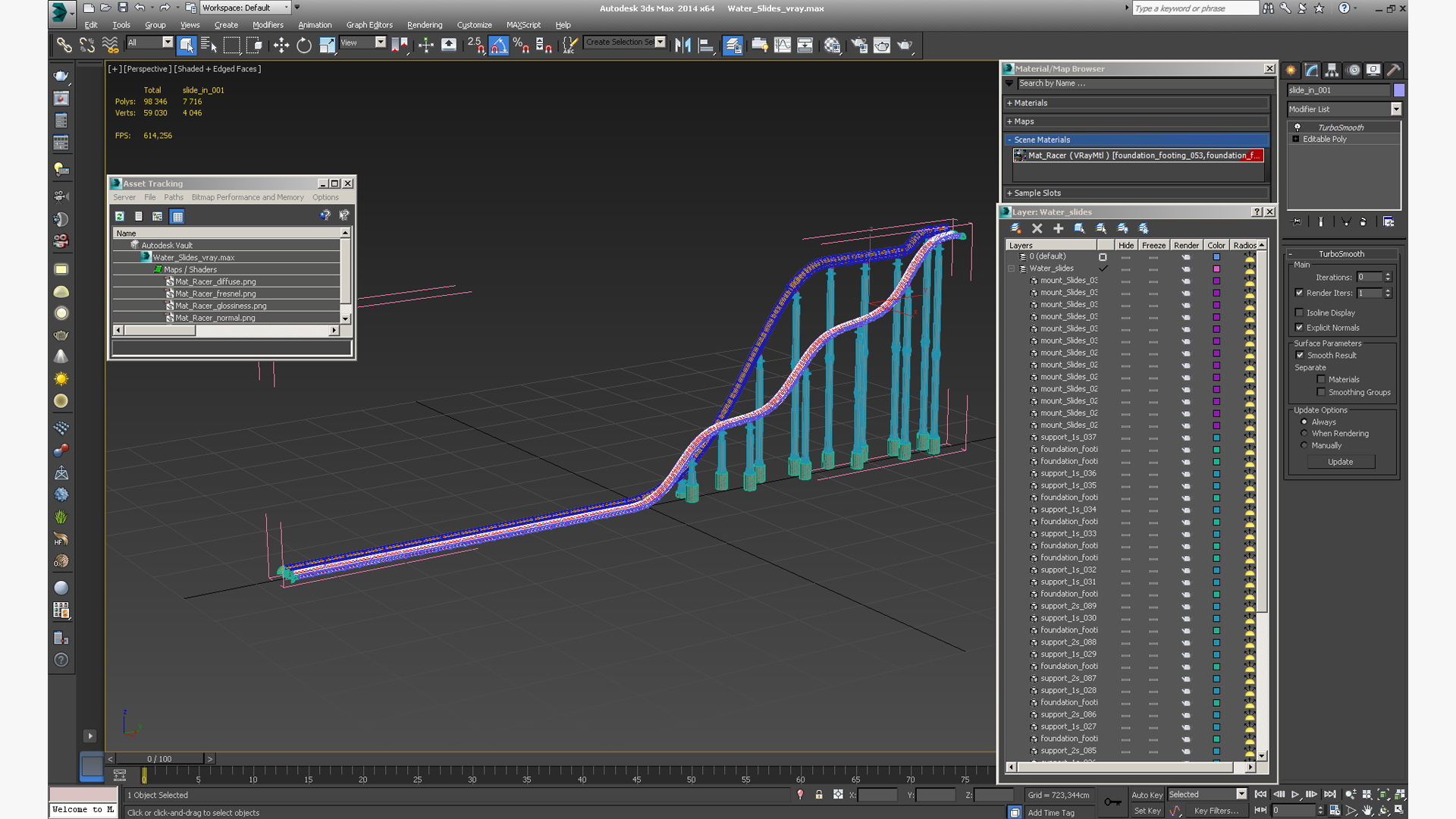Image resolution: width=1456 pixels, height=819 pixels.
Task: Click the Auto Key button
Action: (x=1147, y=795)
